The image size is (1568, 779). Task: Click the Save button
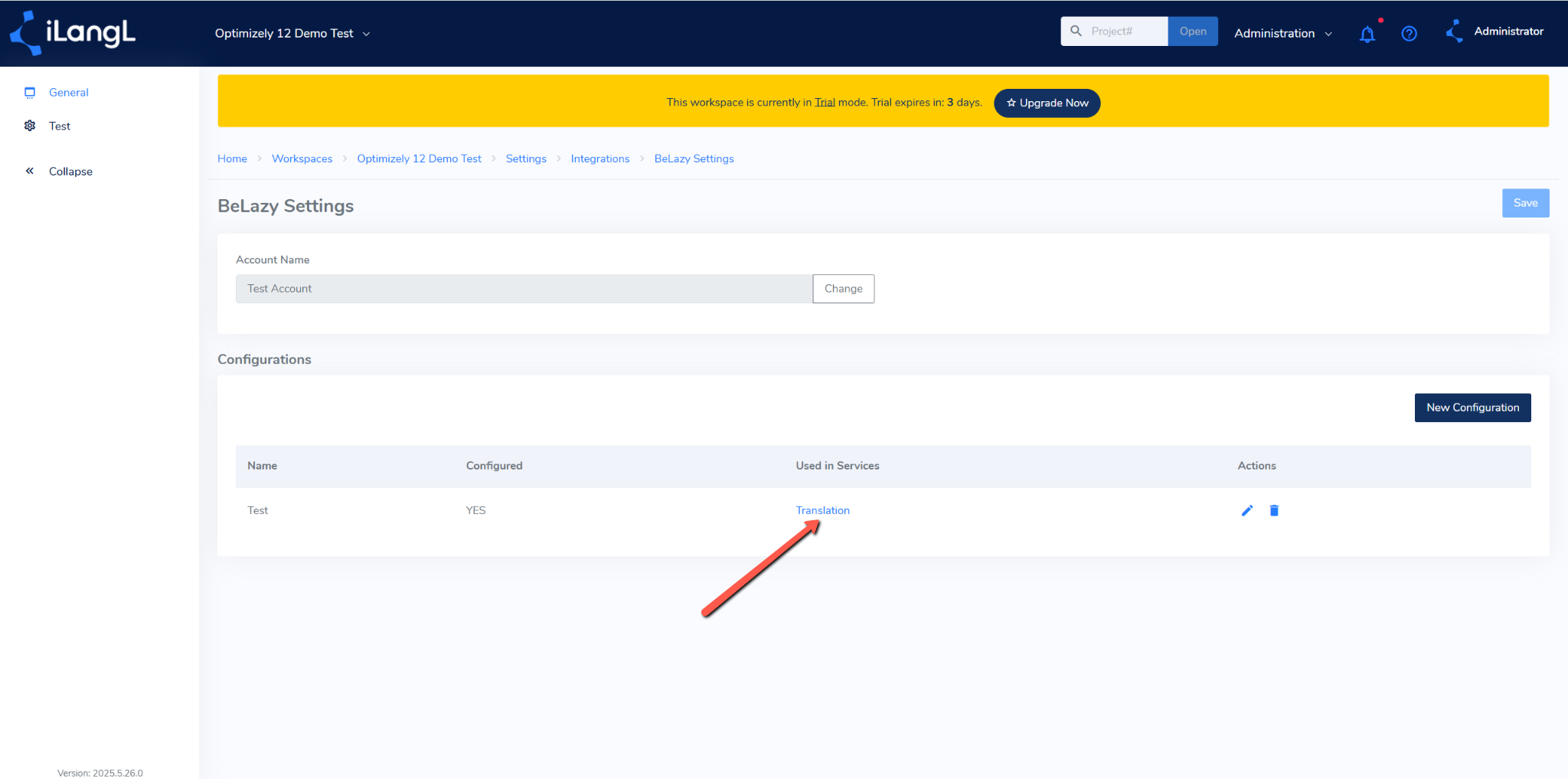pos(1525,203)
